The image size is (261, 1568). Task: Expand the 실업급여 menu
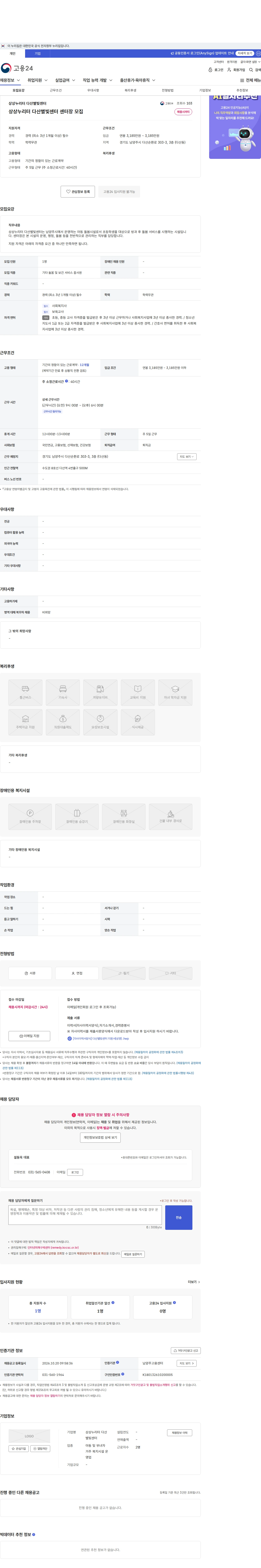[65, 80]
